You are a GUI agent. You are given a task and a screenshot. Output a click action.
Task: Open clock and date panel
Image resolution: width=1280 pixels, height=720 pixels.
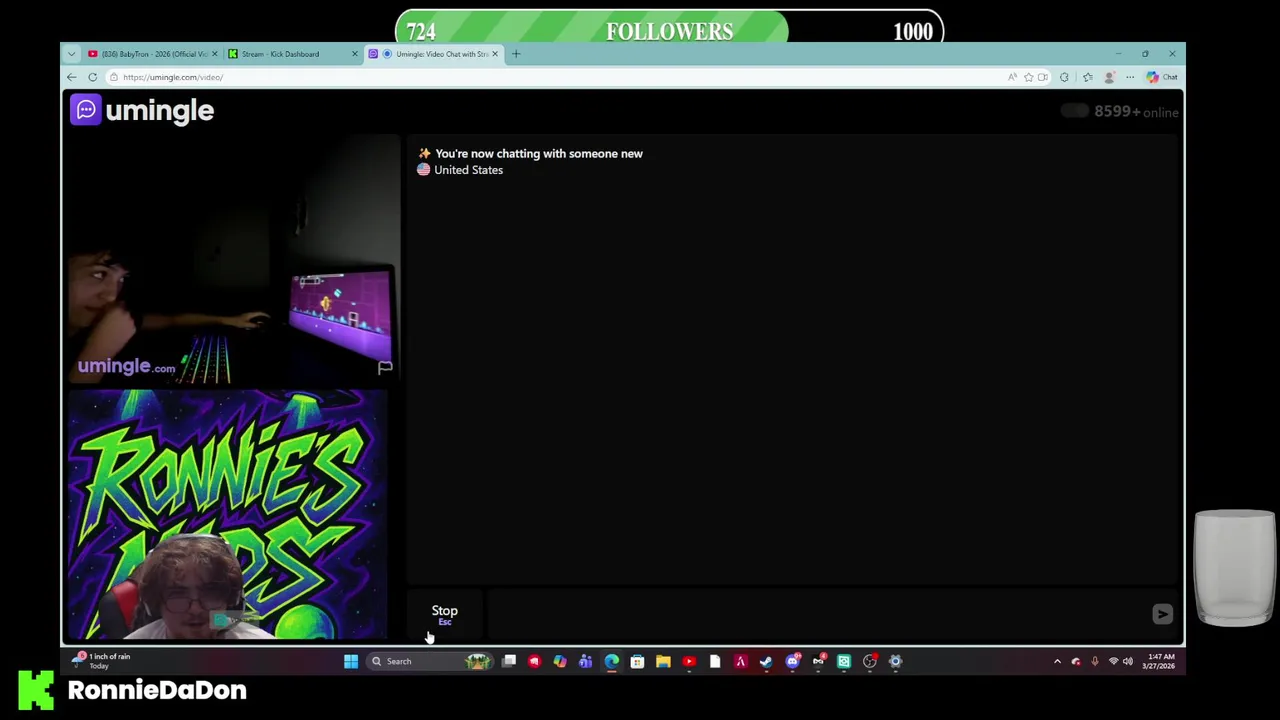point(1160,661)
